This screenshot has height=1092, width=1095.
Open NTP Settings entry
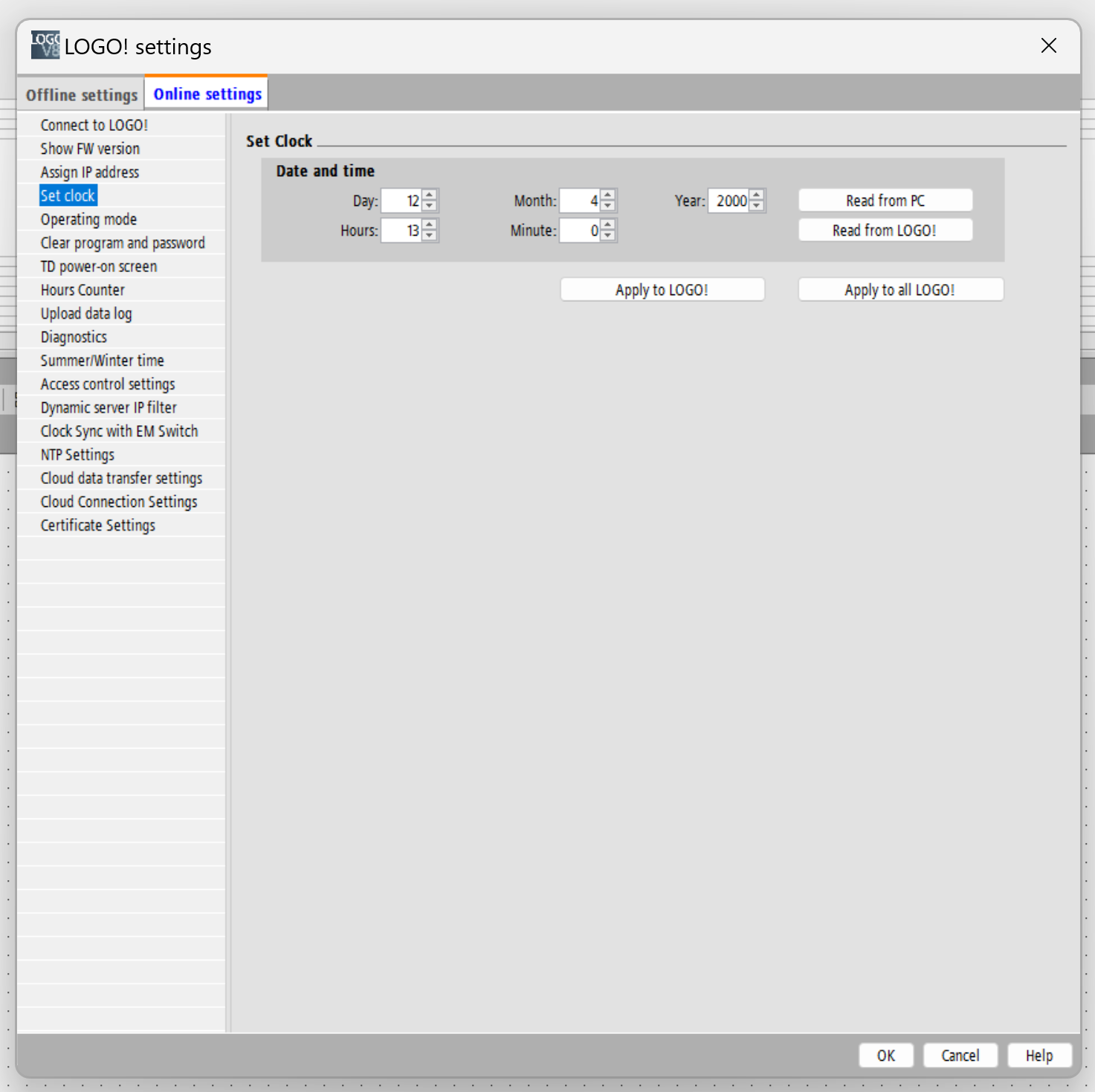click(x=77, y=455)
